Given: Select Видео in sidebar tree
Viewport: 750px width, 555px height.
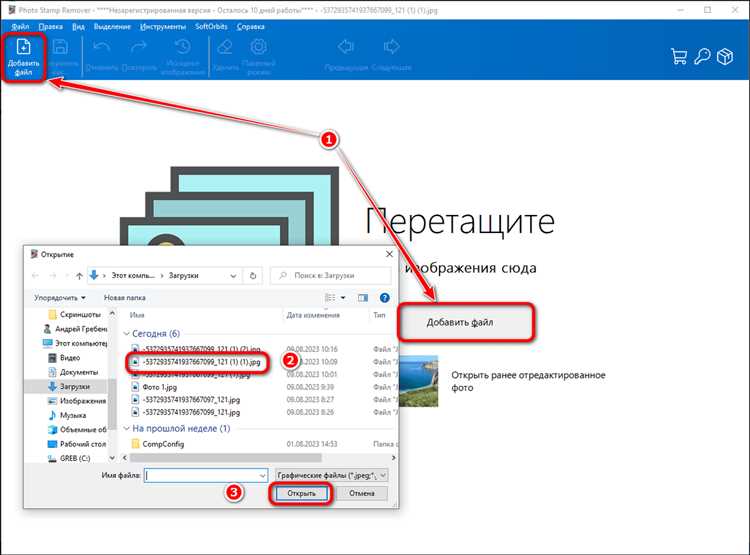Looking at the screenshot, I should 64,357.
